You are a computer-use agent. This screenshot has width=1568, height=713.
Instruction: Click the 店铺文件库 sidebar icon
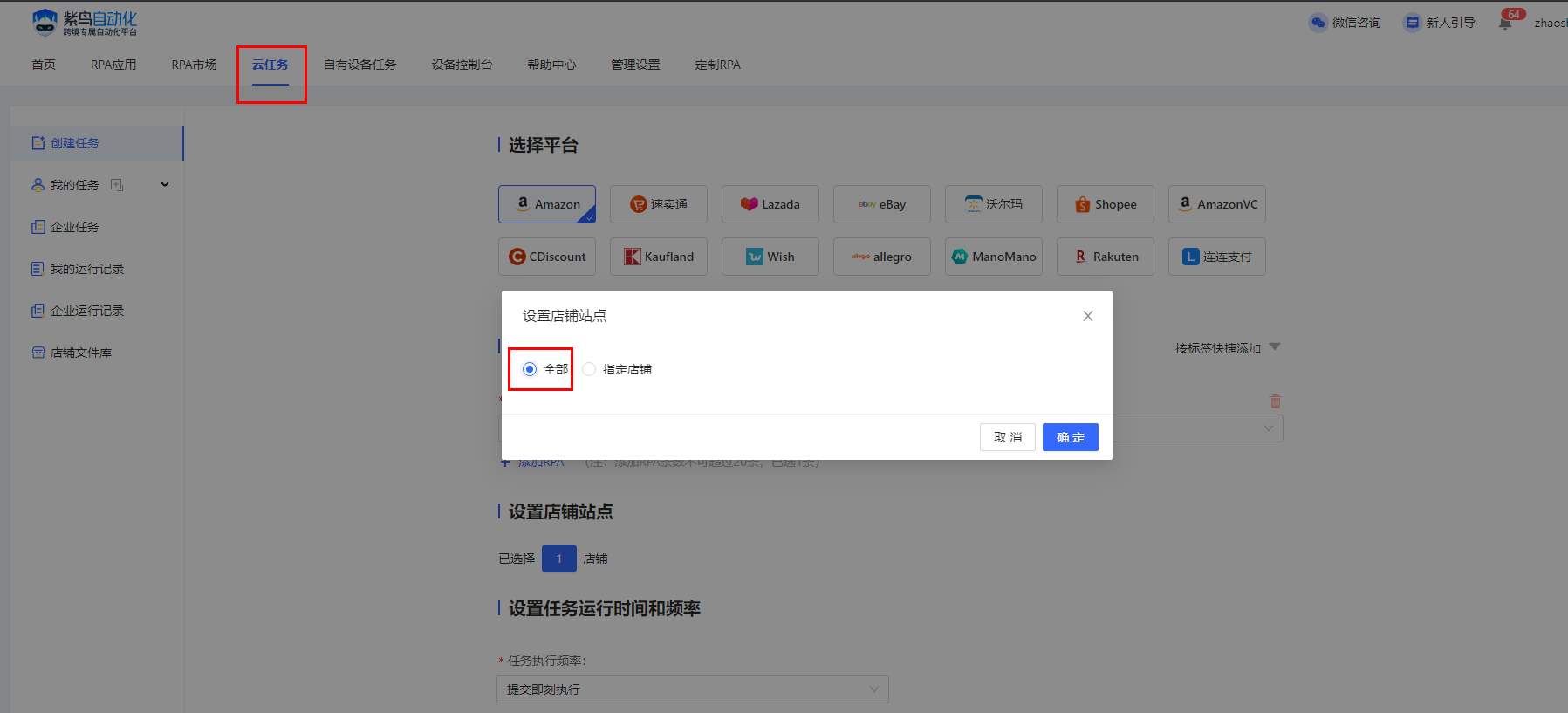[38, 353]
